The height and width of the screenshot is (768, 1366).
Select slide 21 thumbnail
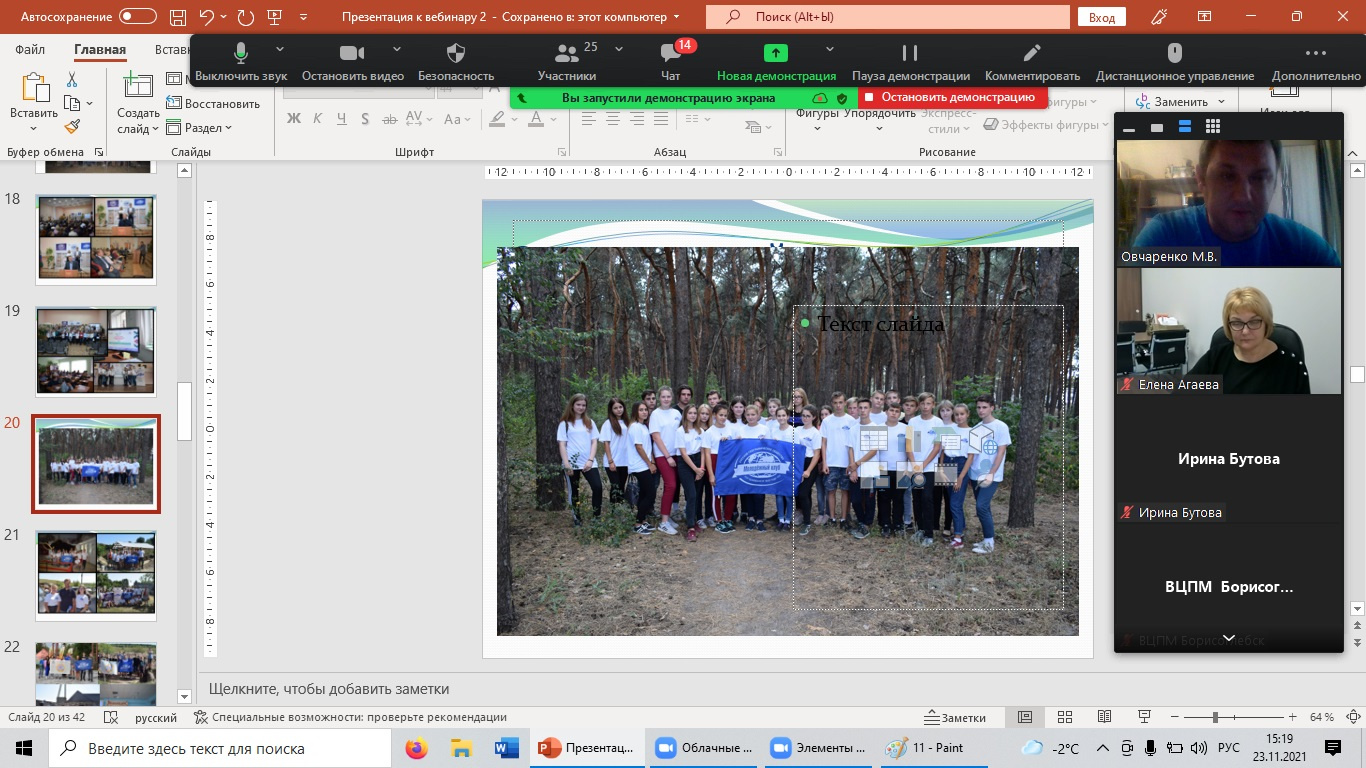pyautogui.click(x=96, y=573)
